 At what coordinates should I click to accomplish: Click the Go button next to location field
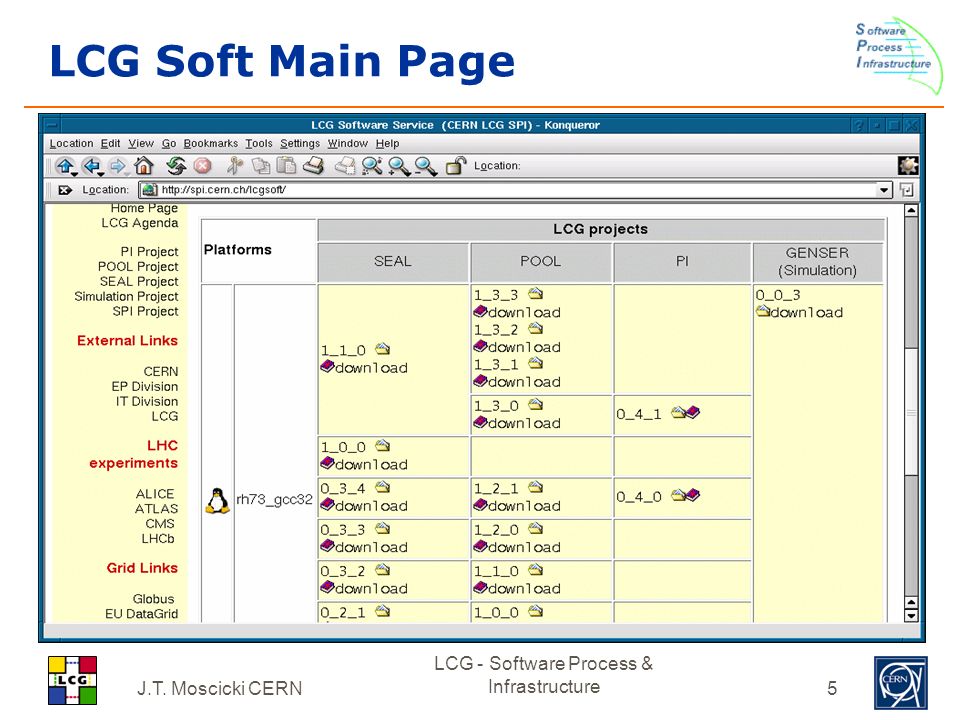(x=907, y=190)
